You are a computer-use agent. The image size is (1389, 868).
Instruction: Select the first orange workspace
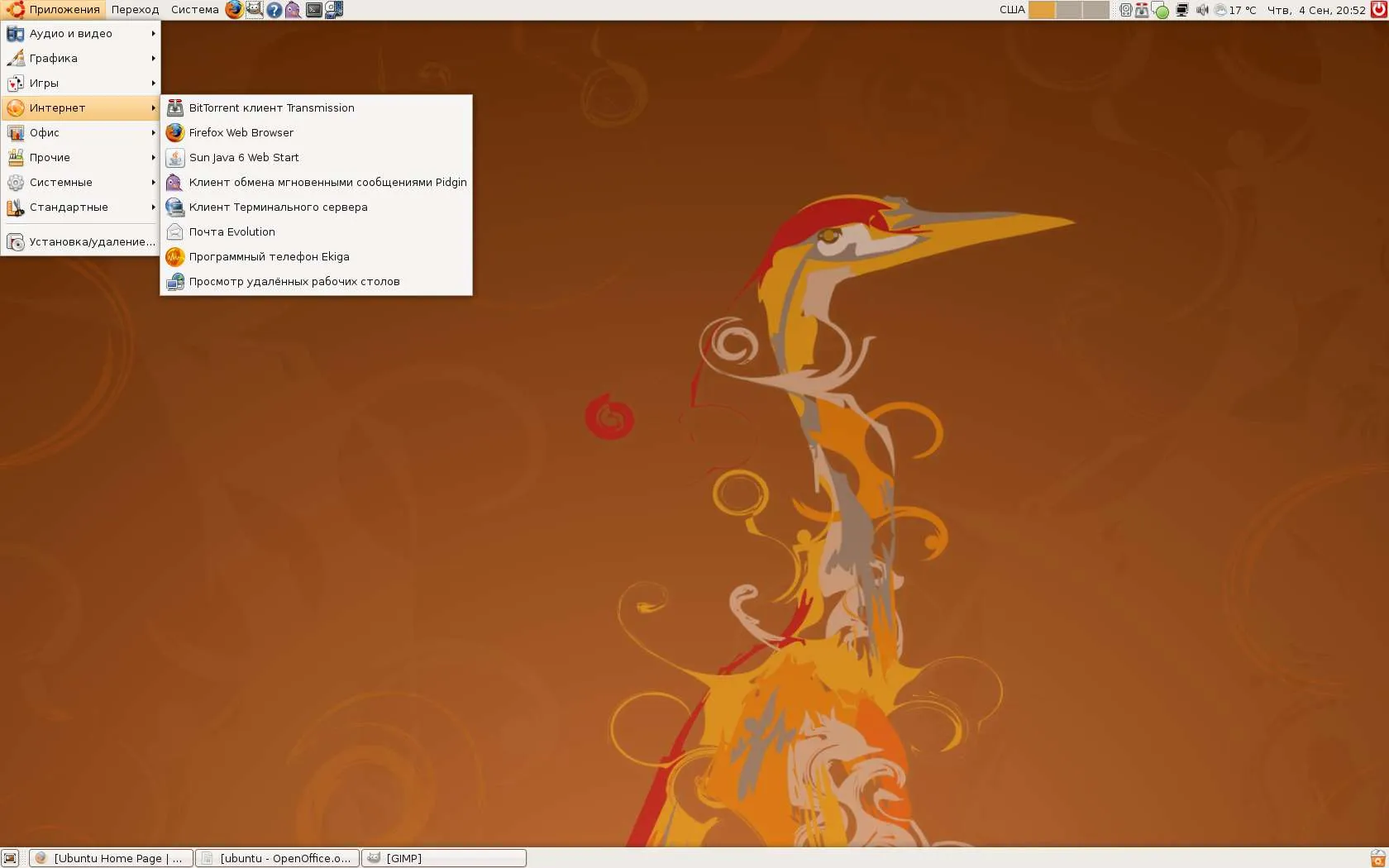click(x=1043, y=10)
